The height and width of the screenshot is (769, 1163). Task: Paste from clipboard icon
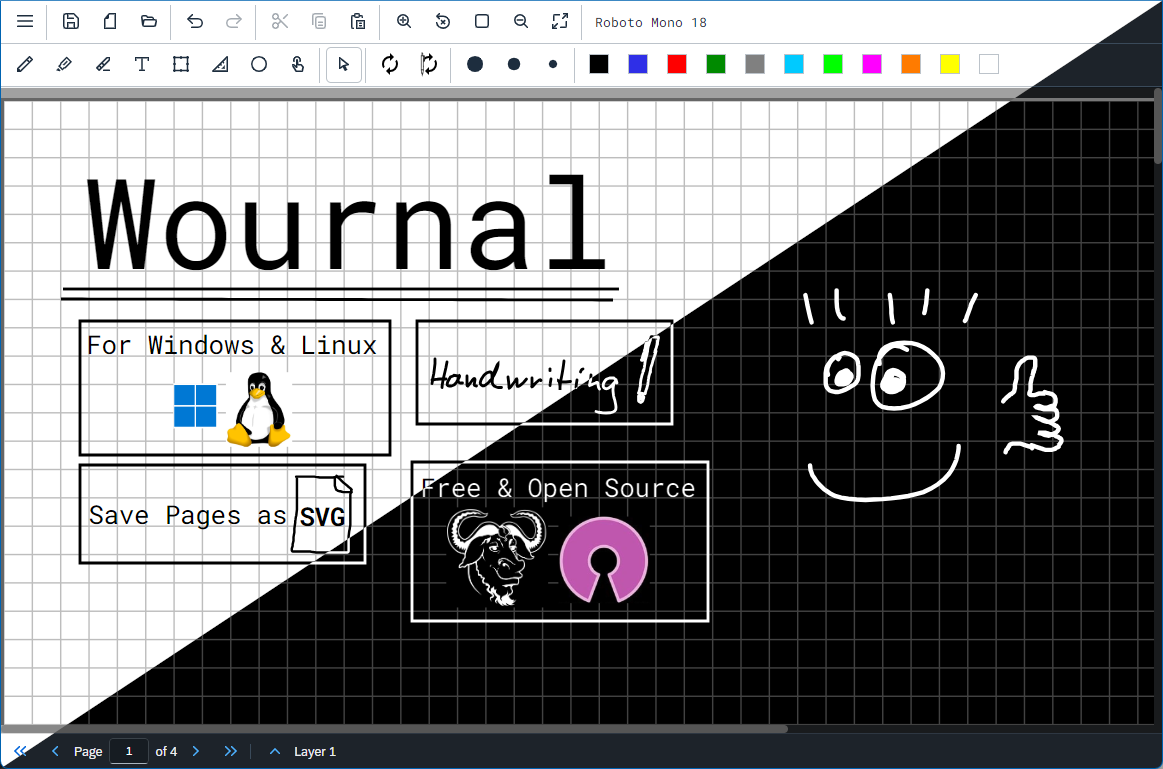pos(358,22)
